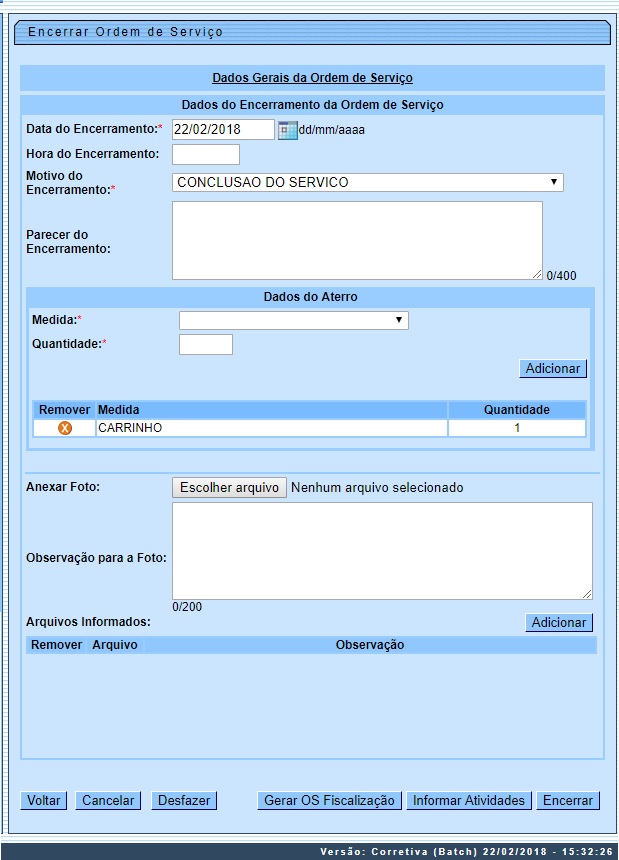Image resolution: width=619 pixels, height=860 pixels.
Task: Click the Escolher arquivo button
Action: coord(229,488)
